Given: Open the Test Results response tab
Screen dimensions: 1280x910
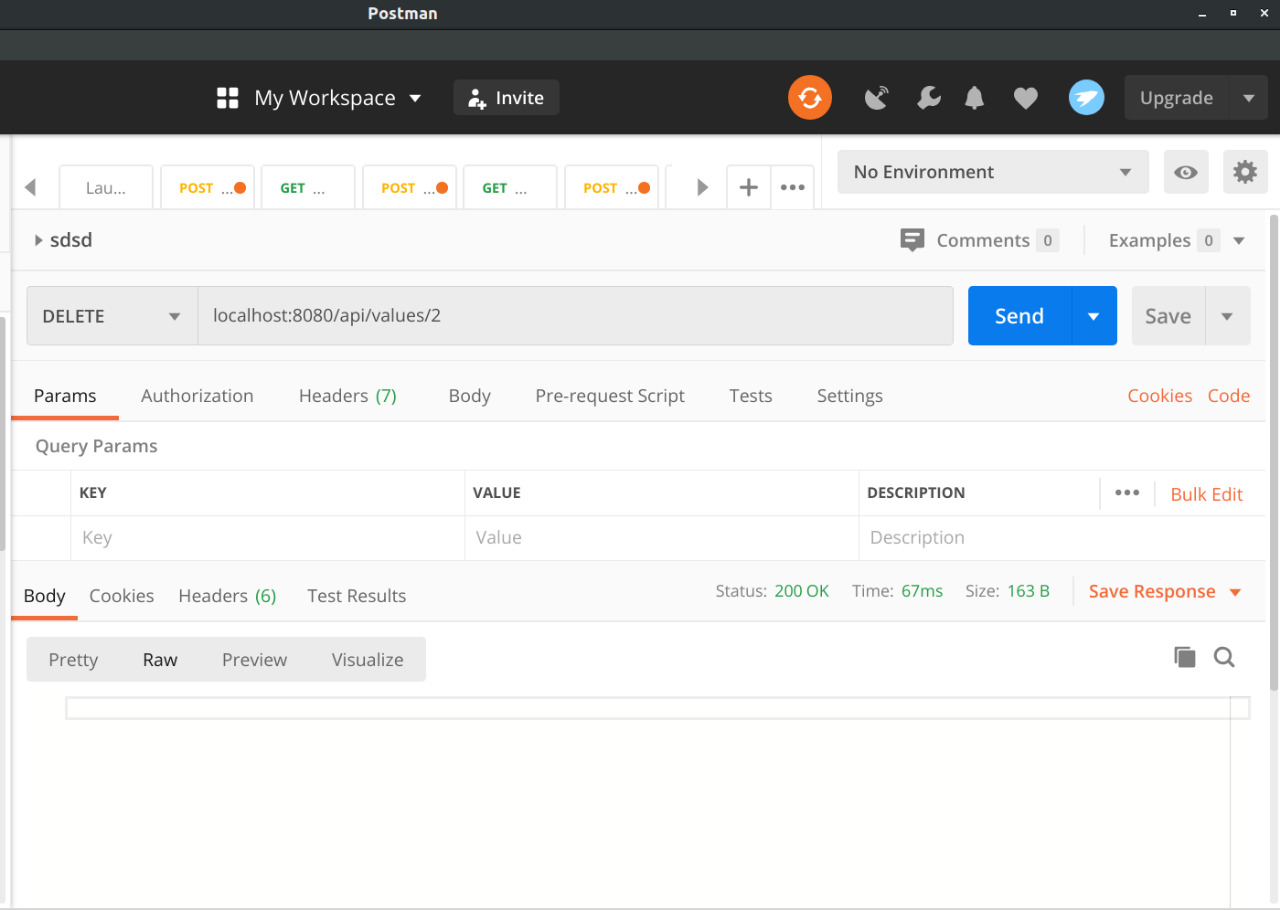Looking at the screenshot, I should [x=357, y=596].
